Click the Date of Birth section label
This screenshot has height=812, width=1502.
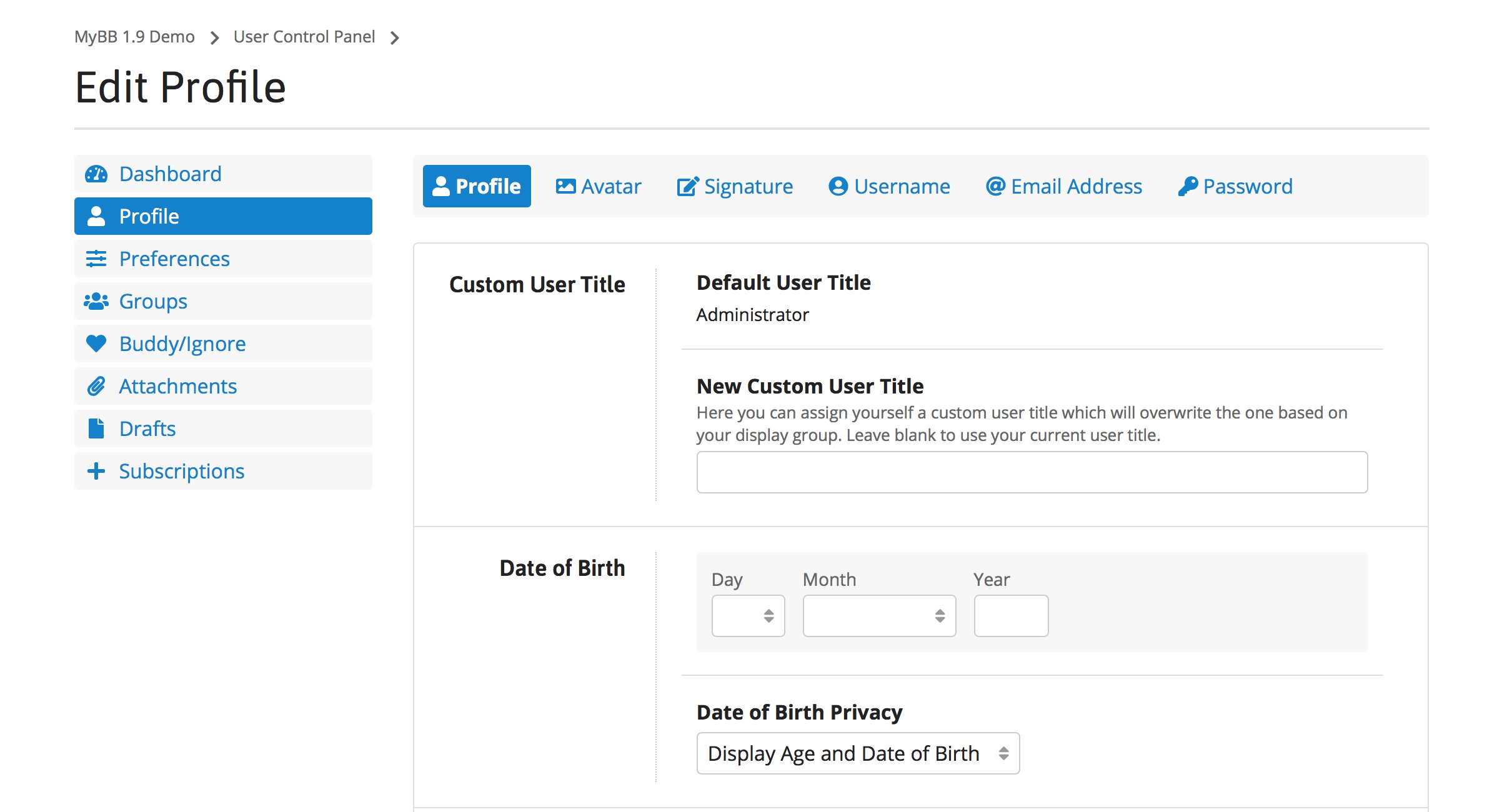pos(562,568)
